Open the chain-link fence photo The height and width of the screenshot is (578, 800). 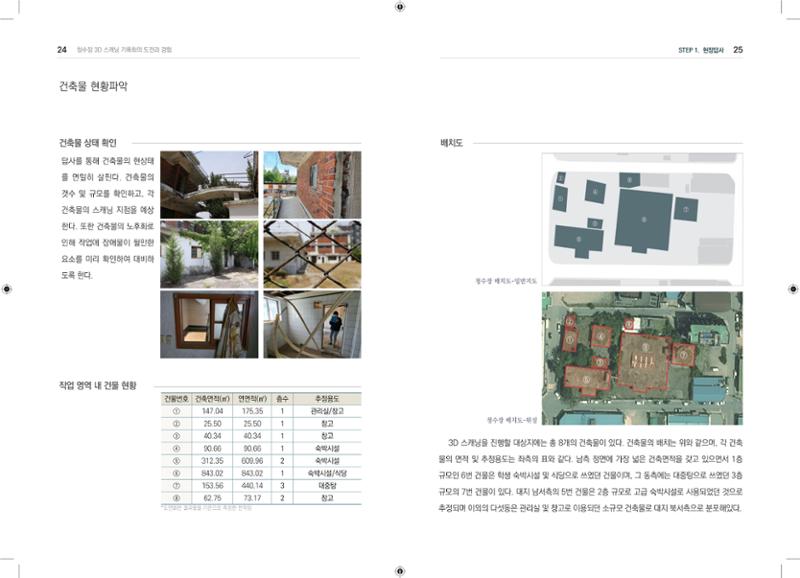click(312, 254)
